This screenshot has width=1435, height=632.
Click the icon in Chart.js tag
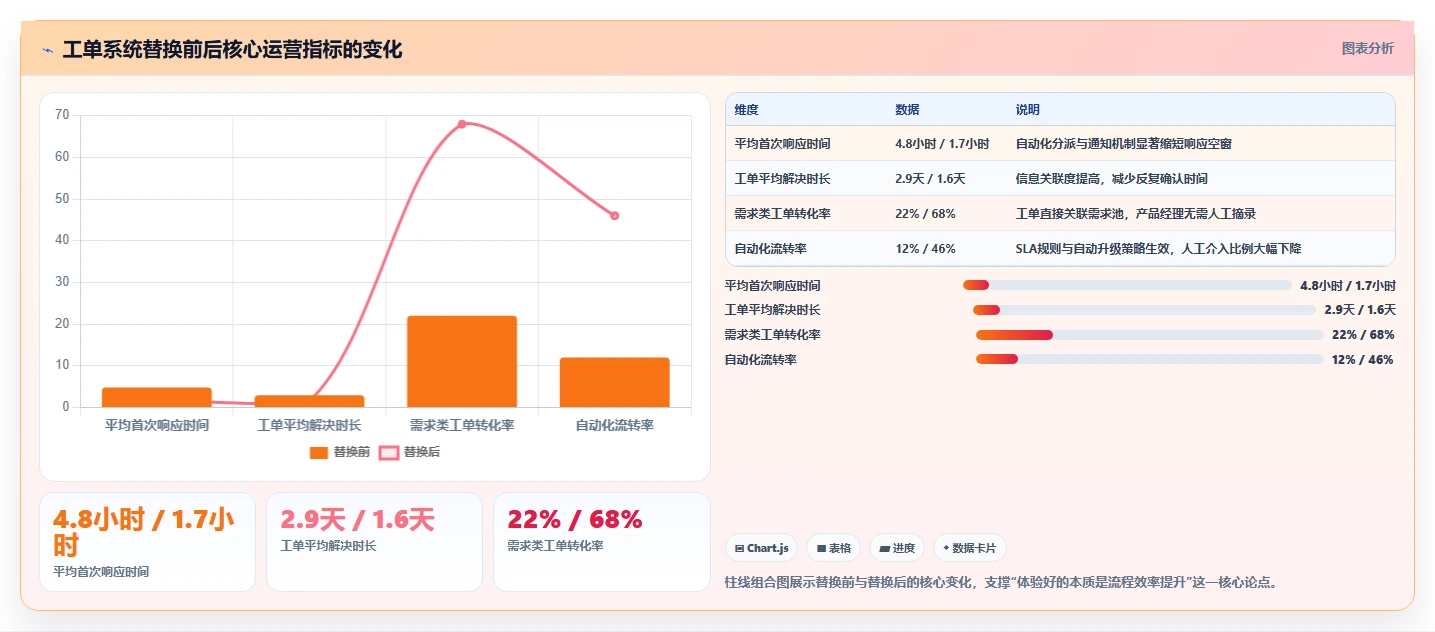click(739, 548)
